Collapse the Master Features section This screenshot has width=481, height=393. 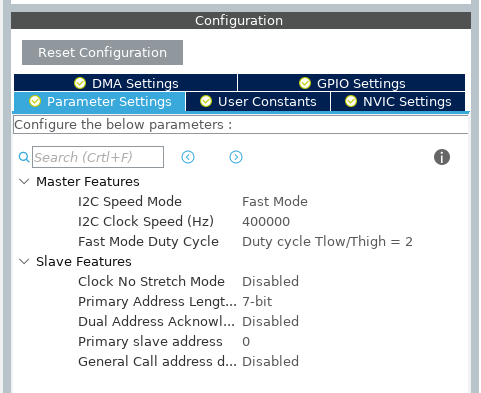click(x=24, y=182)
